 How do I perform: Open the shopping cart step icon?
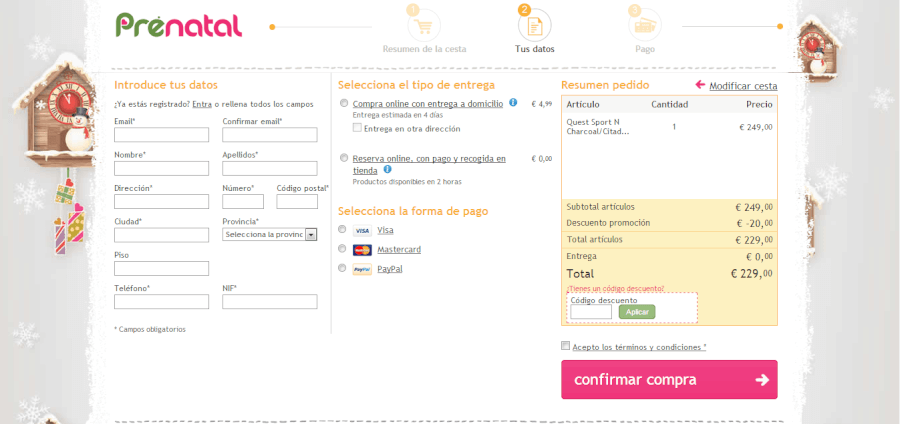pos(424,26)
